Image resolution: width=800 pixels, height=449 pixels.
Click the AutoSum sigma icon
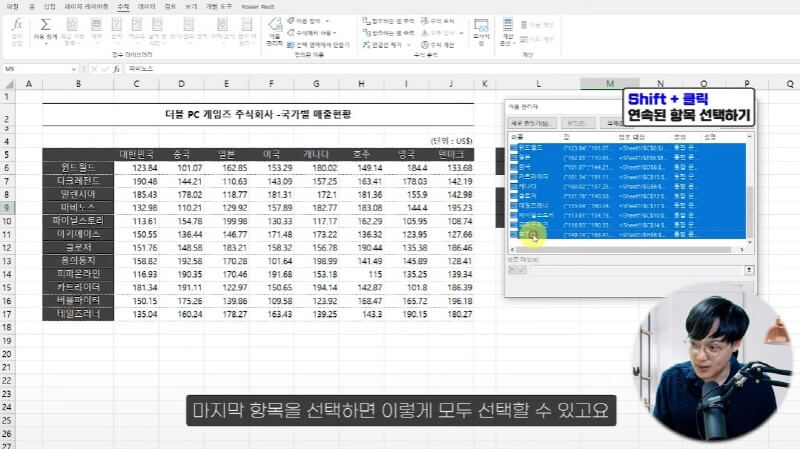coord(45,26)
